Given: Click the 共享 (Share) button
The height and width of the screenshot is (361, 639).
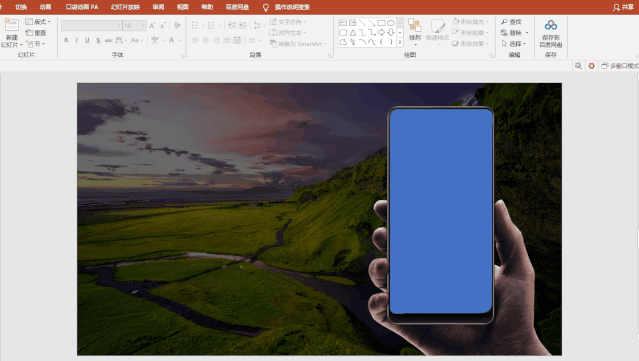Looking at the screenshot, I should coord(624,7).
